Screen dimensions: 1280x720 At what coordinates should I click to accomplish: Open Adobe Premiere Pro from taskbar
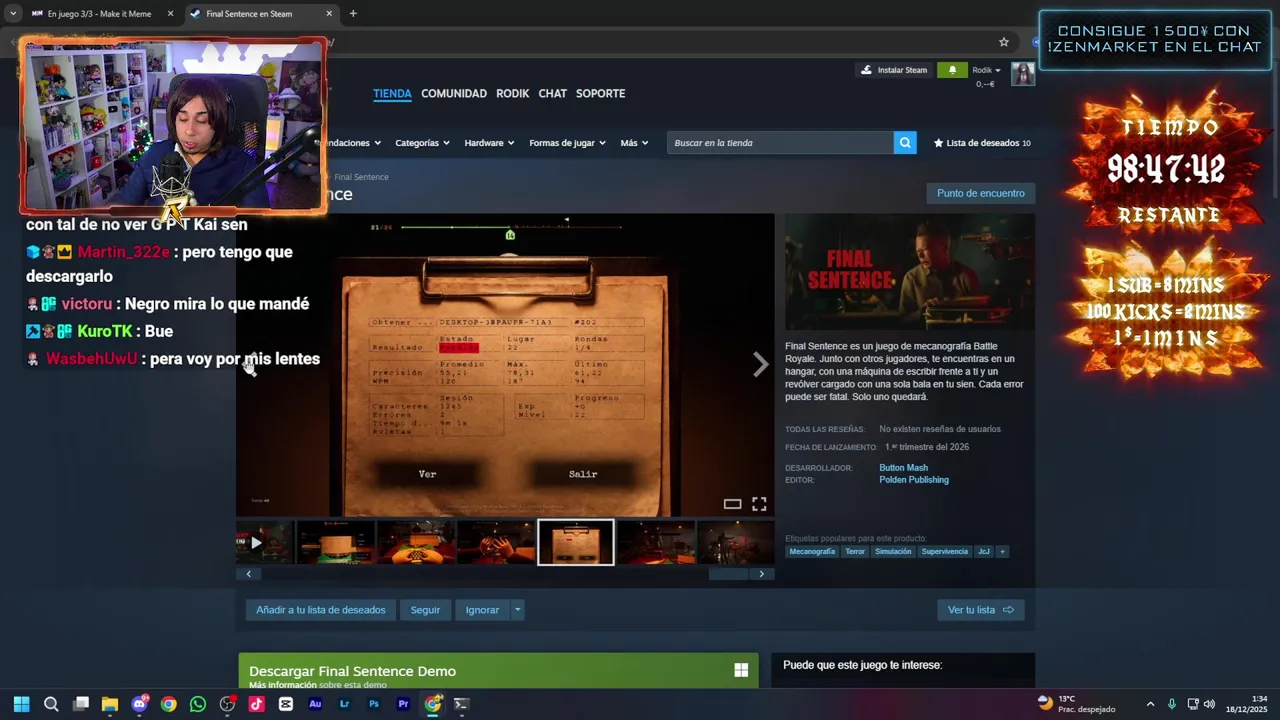(403, 704)
